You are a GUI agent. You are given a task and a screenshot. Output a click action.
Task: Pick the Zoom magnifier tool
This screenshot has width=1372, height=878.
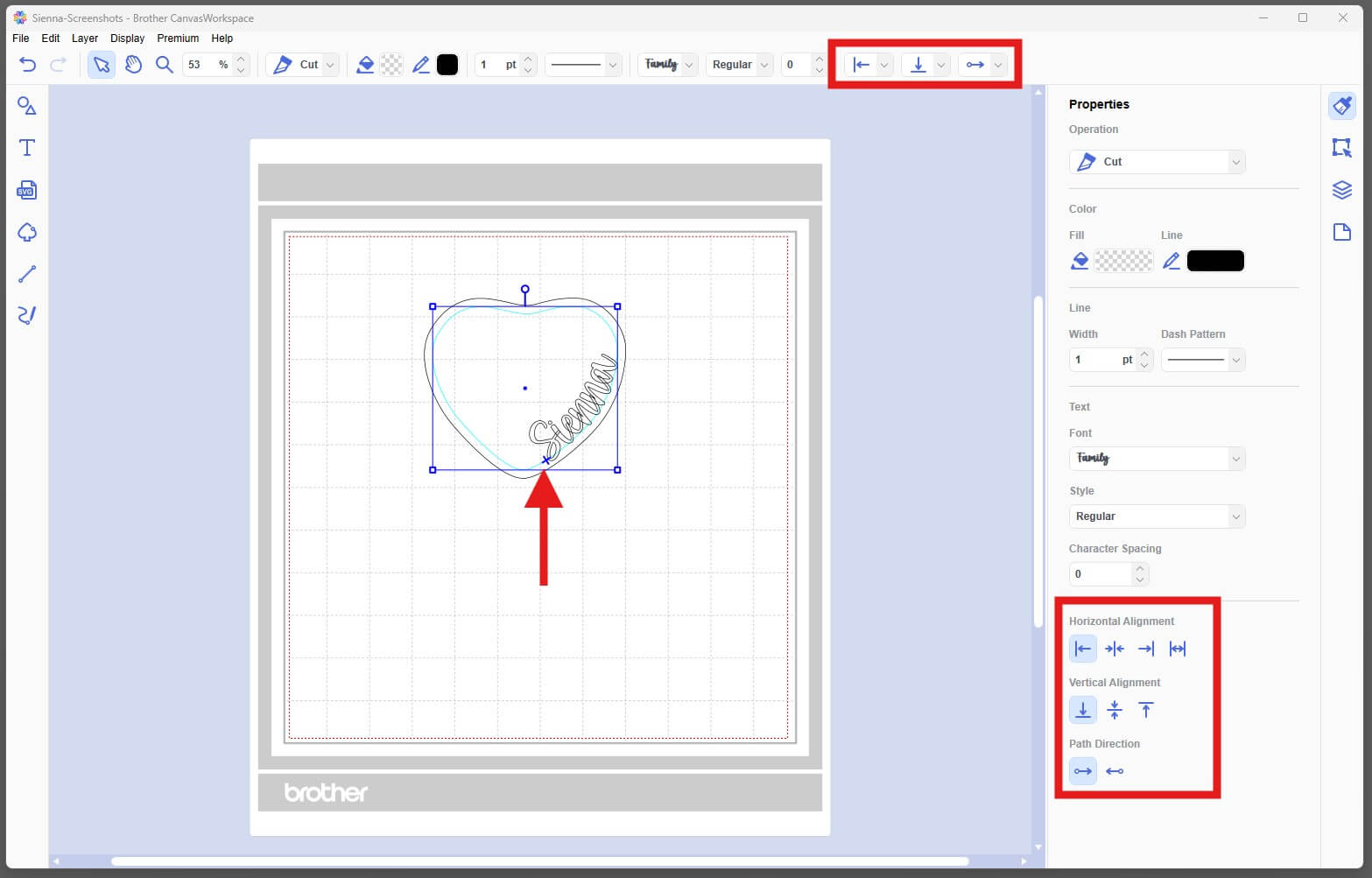164,64
